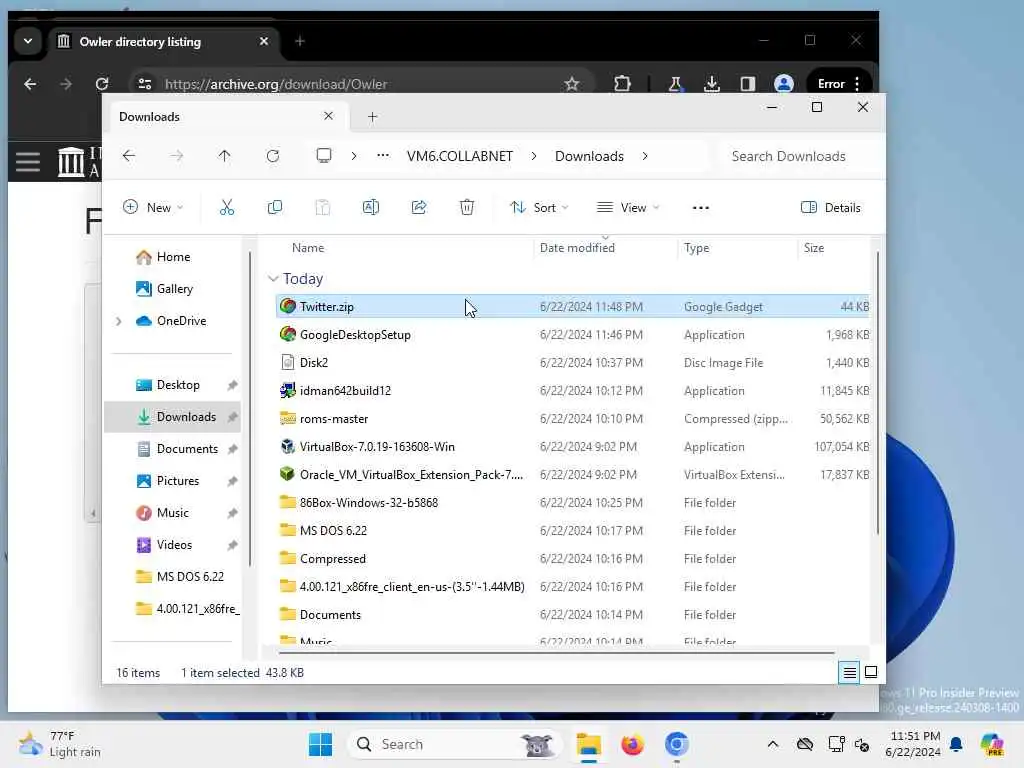1024x768 pixels.
Task: Open Chrome profile avatar
Action: click(x=784, y=84)
